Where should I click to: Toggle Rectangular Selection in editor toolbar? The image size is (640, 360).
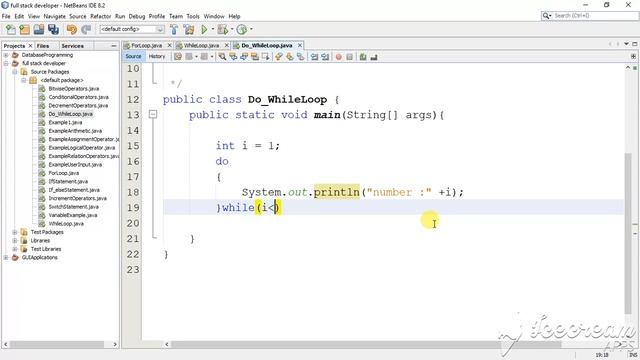[x=266, y=57]
